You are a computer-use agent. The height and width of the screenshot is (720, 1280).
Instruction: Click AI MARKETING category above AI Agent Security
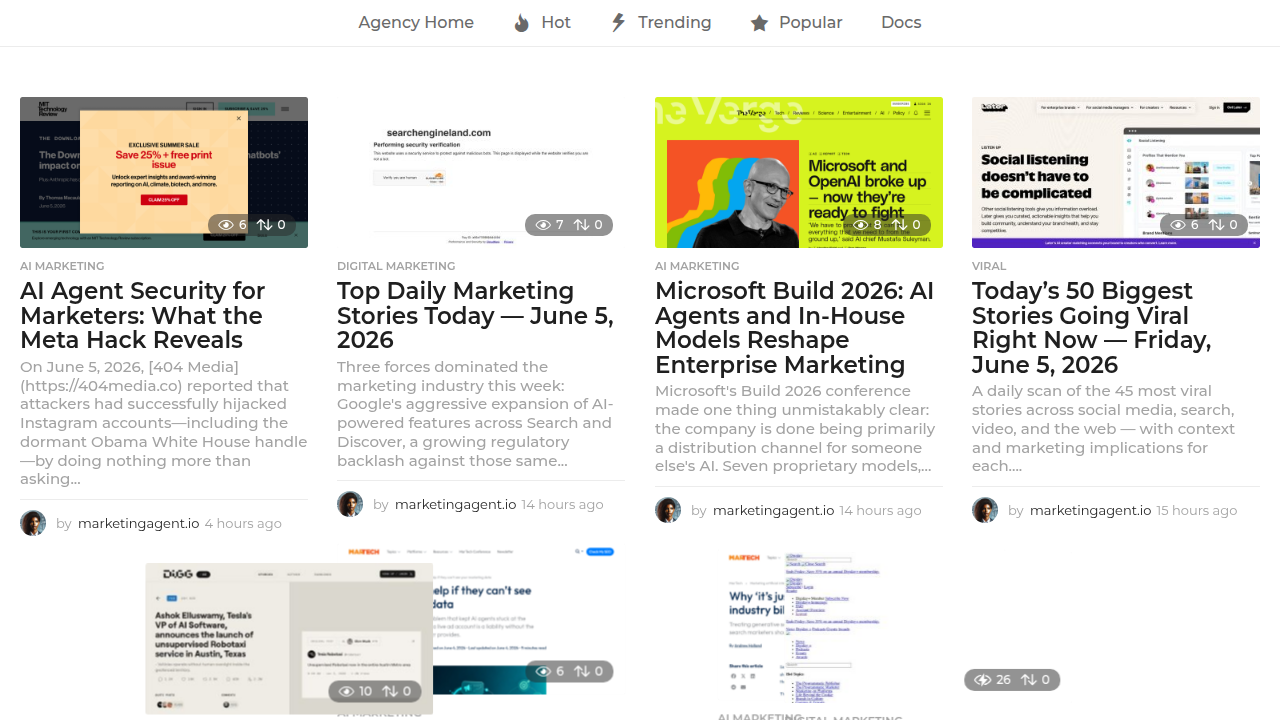coord(62,266)
